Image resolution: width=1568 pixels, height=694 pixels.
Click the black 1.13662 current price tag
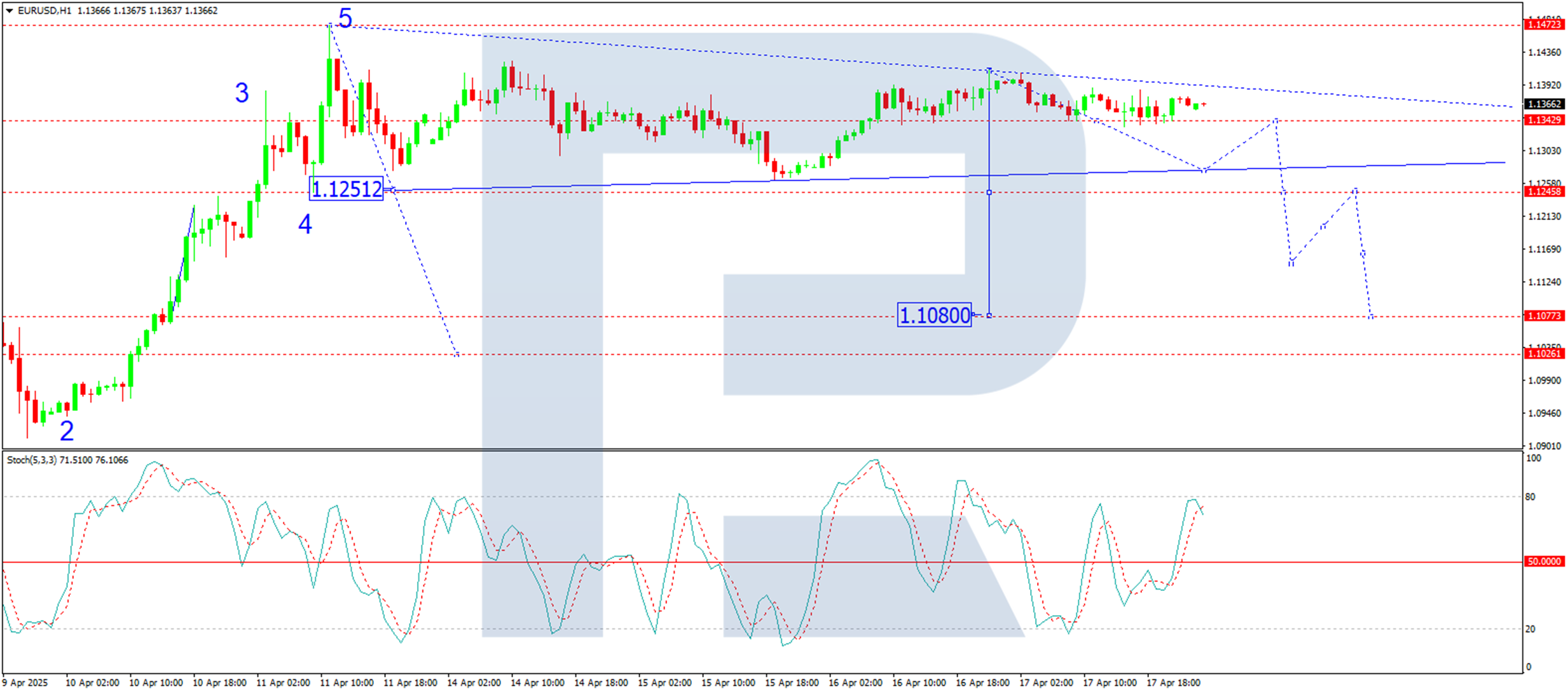(1544, 104)
